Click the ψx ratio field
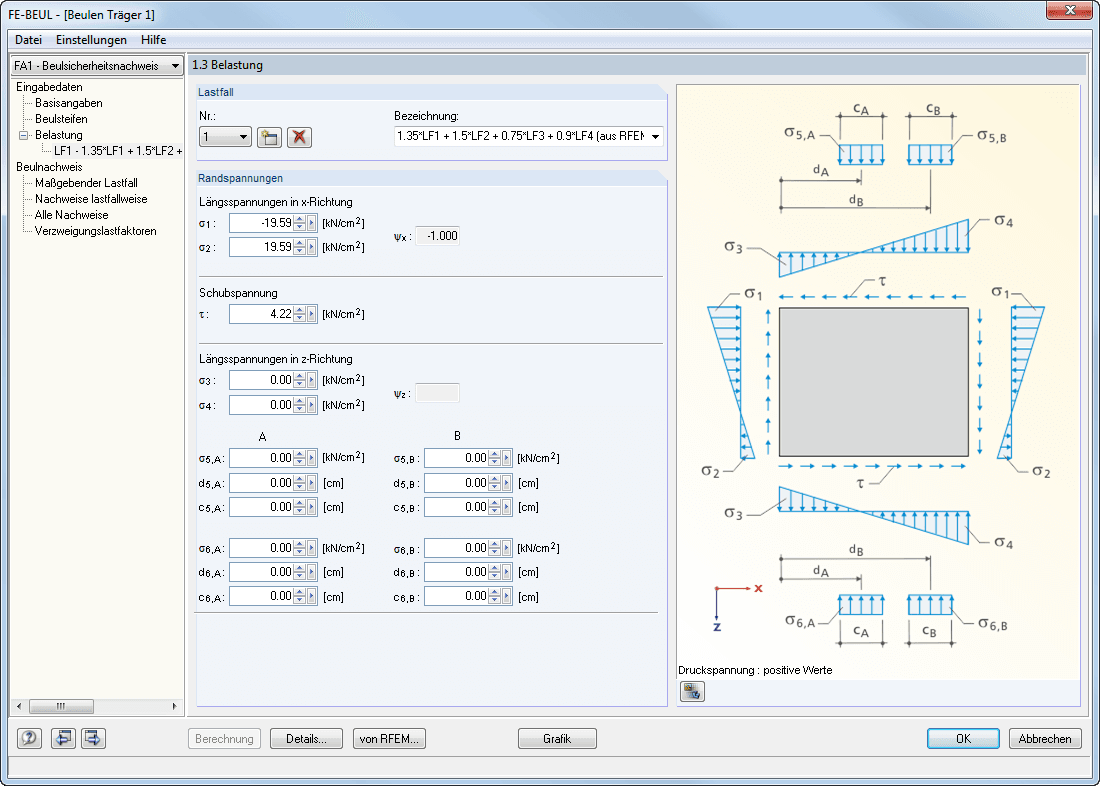The image size is (1100, 786). pyautogui.click(x=438, y=236)
